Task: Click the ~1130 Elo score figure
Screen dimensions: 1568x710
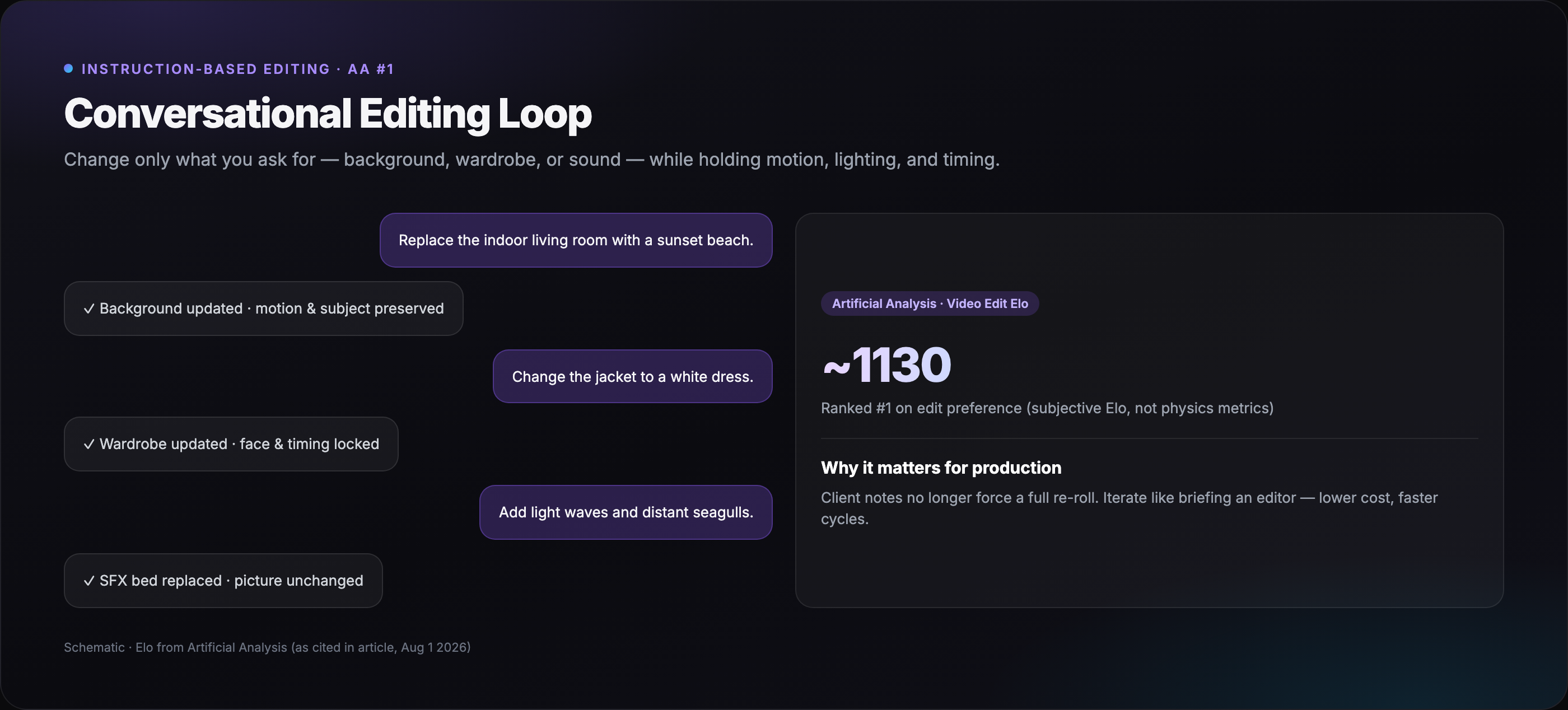Action: (886, 365)
